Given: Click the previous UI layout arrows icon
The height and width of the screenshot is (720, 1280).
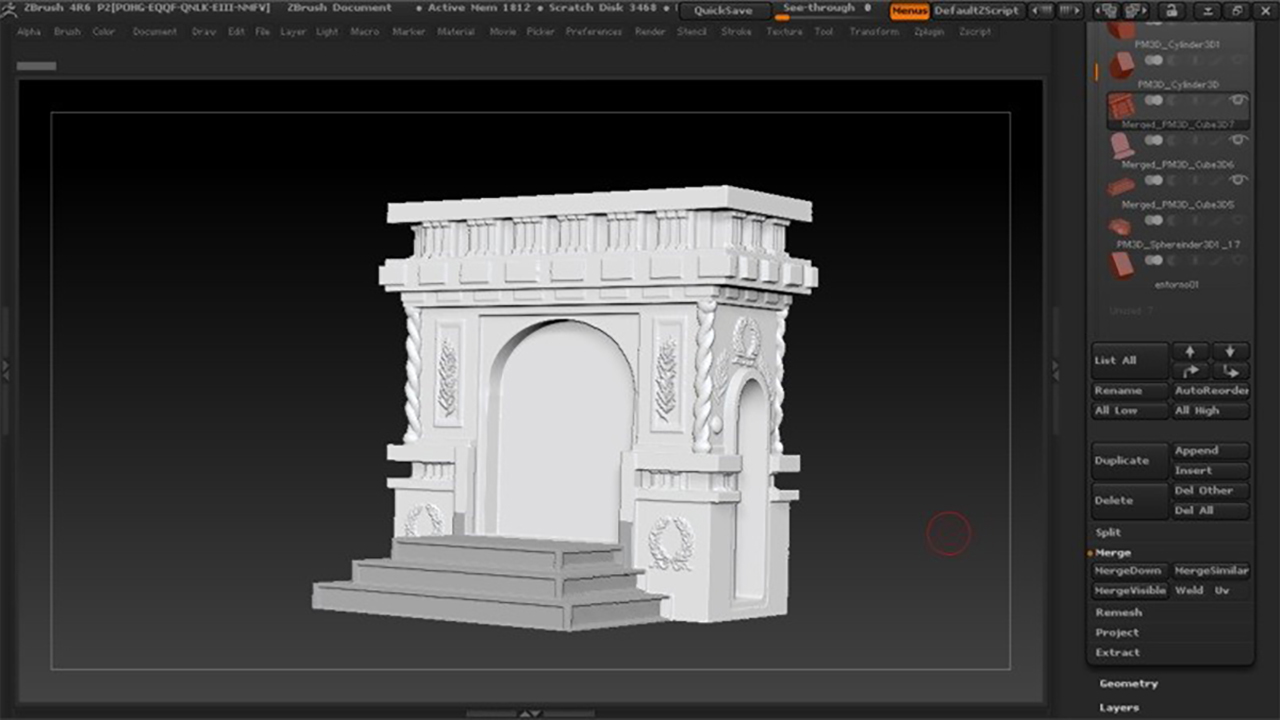Looking at the screenshot, I should pos(1041,11).
